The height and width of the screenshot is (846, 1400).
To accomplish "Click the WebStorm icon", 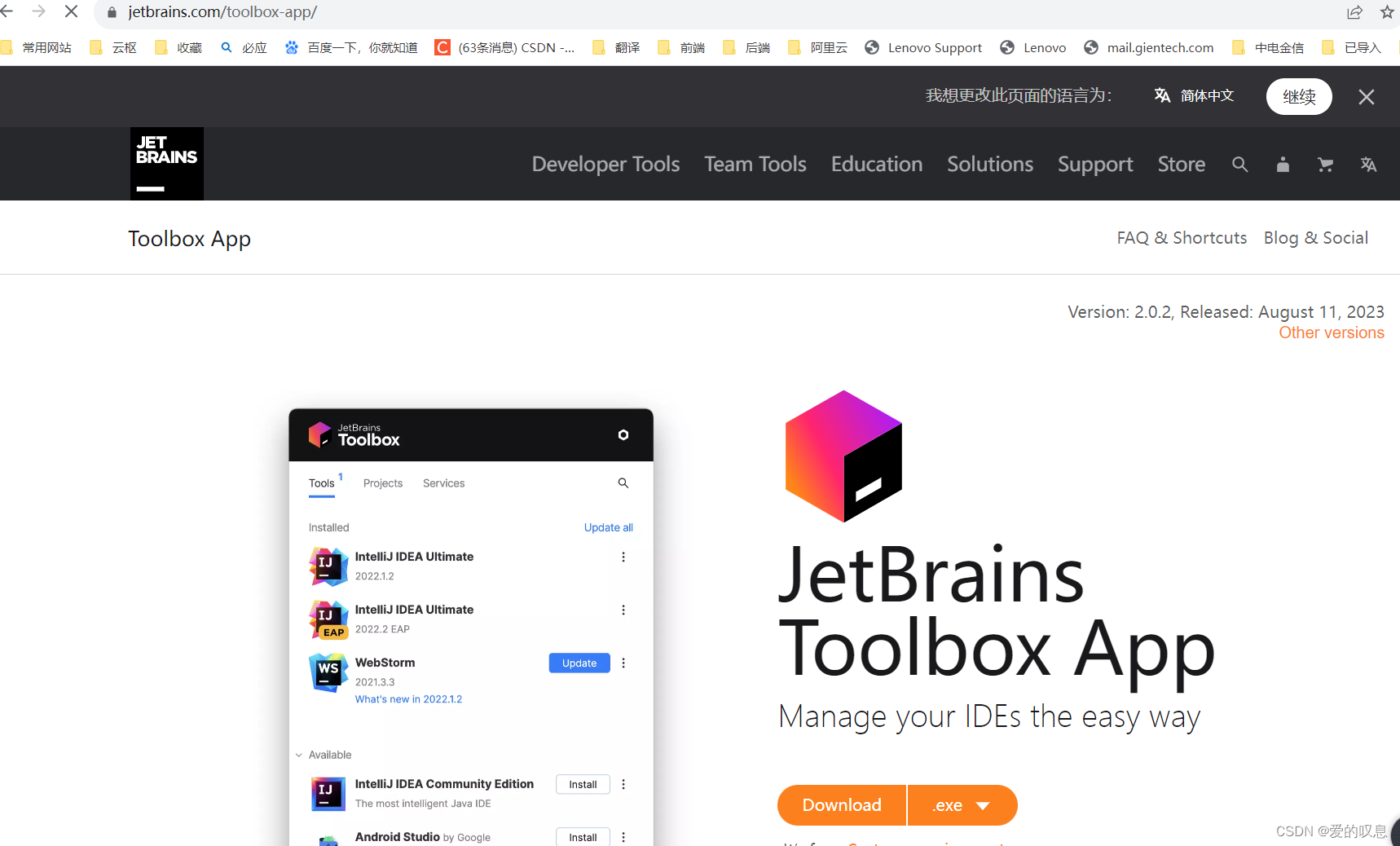I will 328,672.
